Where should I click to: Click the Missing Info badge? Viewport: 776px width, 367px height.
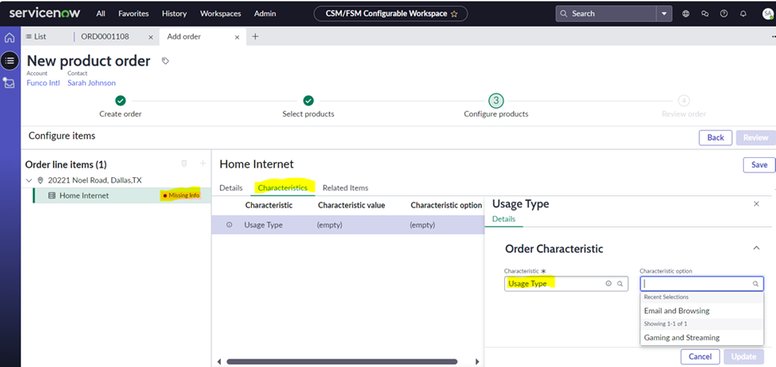tap(181, 196)
